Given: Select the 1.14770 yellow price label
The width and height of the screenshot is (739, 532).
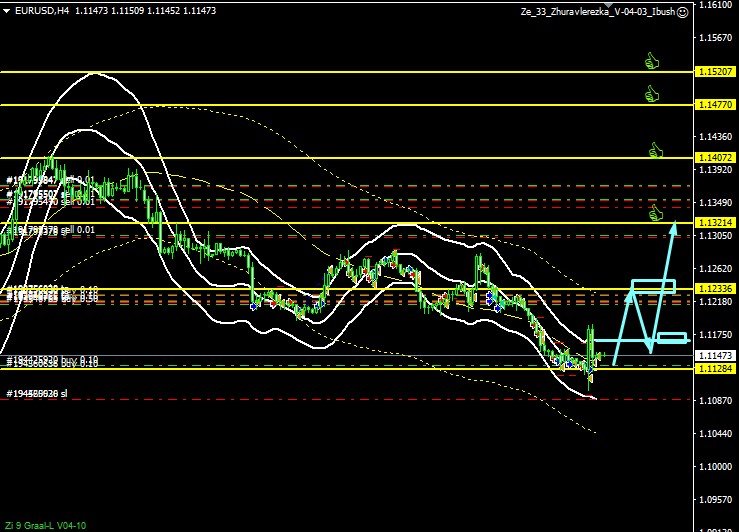Looking at the screenshot, I should (x=717, y=104).
